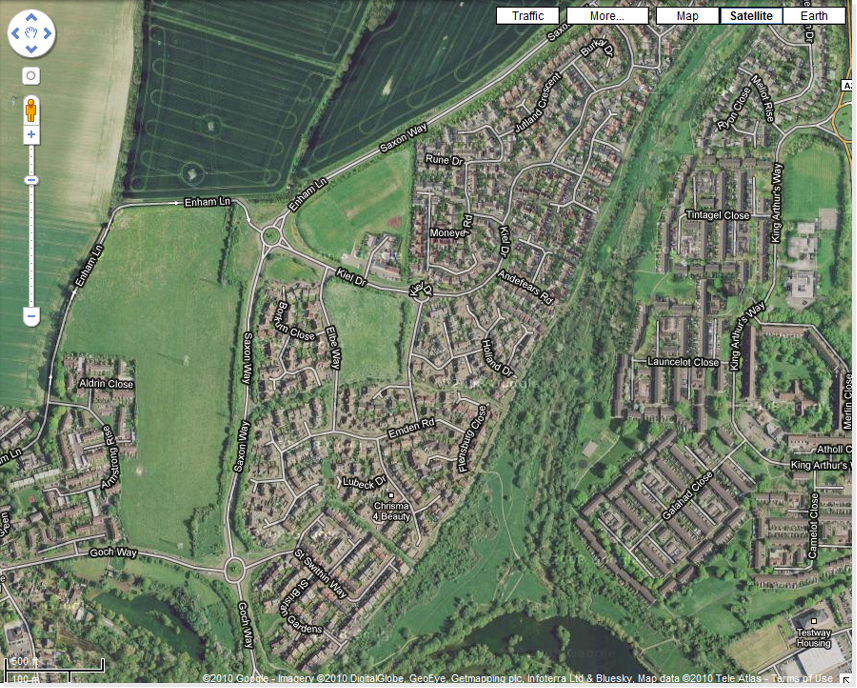Screen dimensions: 857x688
Task: Click the Rune Dr label
Action: (444, 160)
